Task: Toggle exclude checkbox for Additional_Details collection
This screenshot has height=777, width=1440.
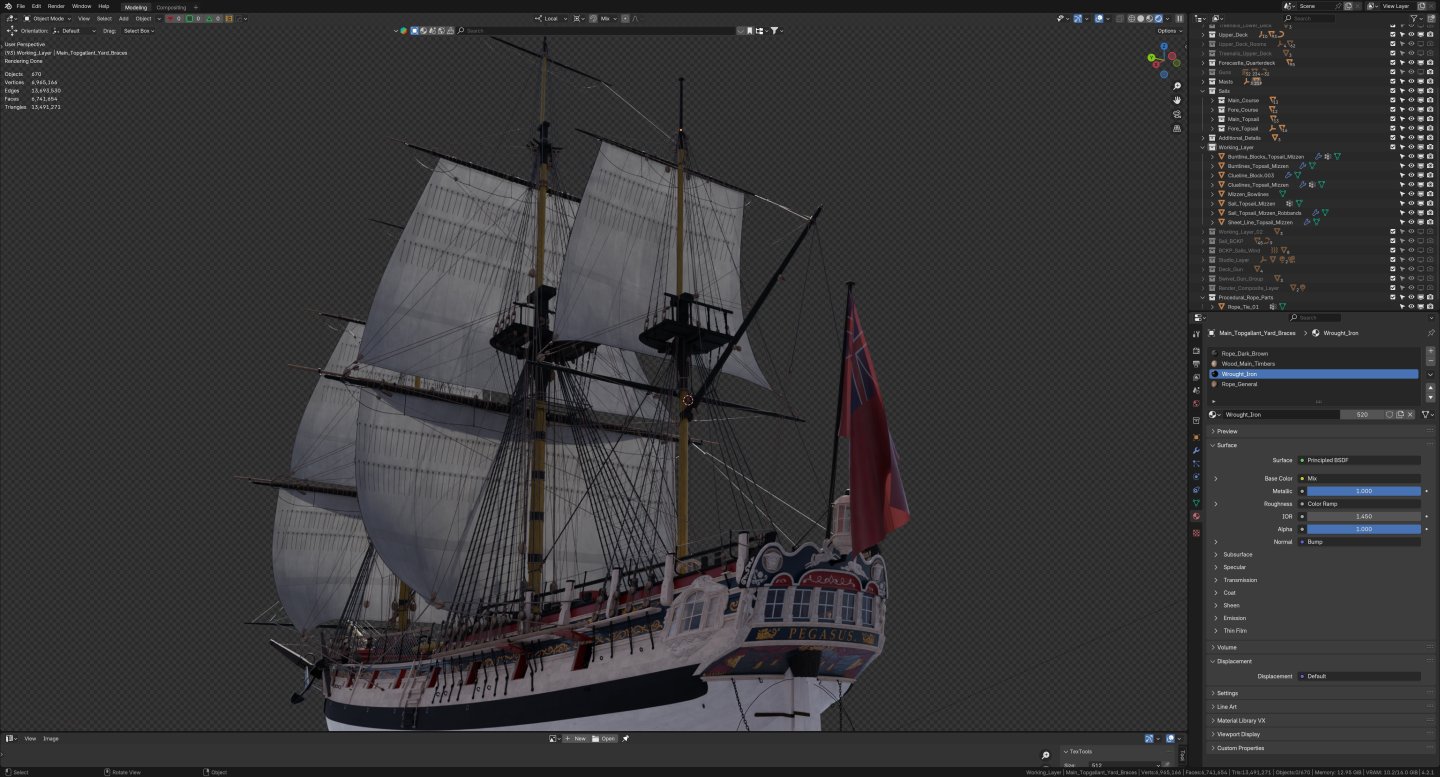Action: [1392, 138]
